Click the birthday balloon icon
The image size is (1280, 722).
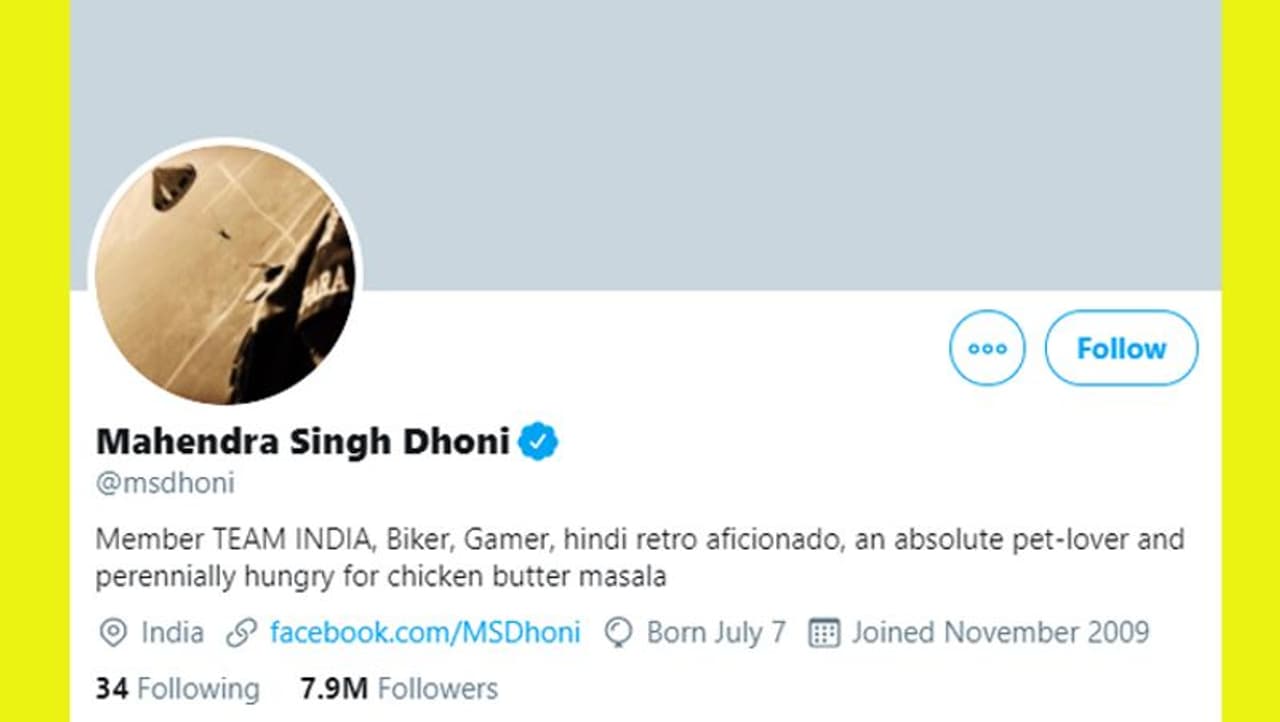pyautogui.click(x=620, y=633)
